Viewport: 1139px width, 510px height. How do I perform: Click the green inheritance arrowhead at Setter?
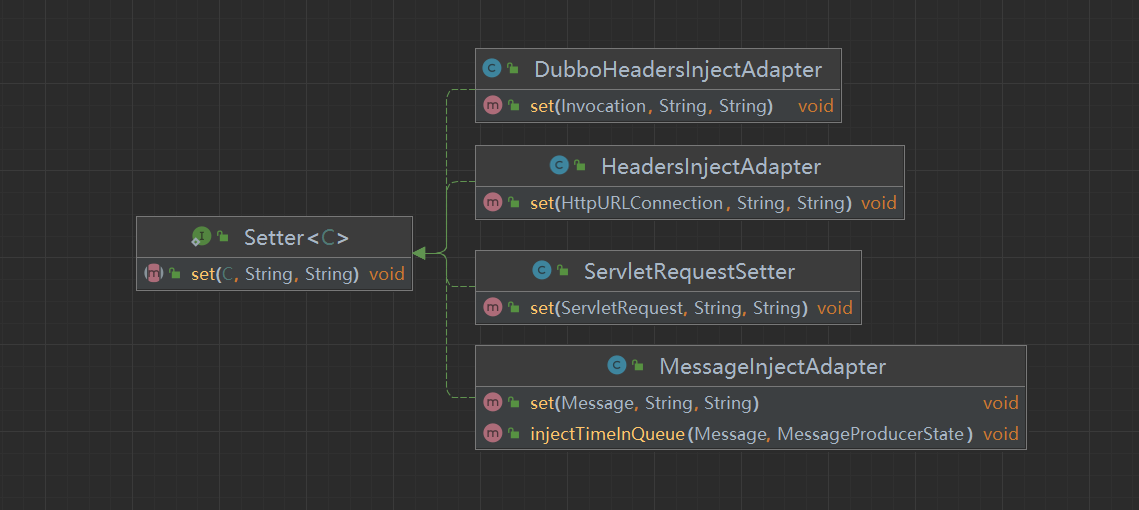tap(419, 254)
